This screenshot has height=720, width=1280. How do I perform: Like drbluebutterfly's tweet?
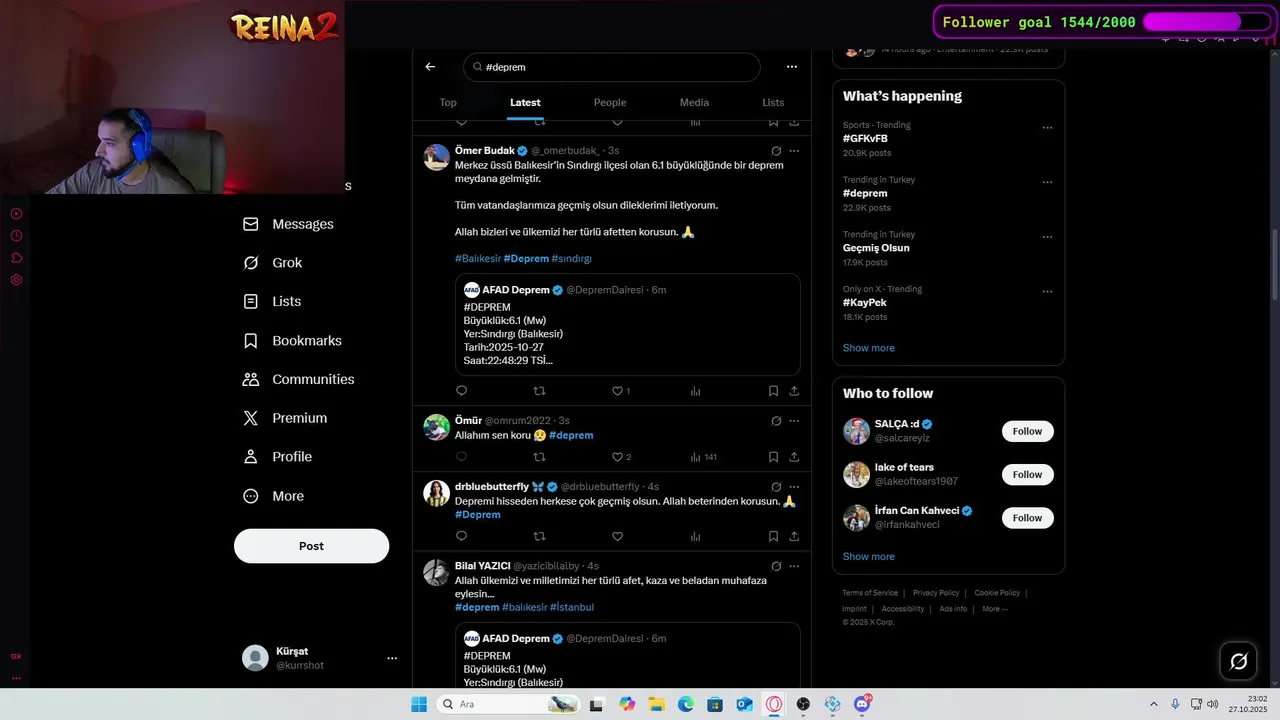(x=617, y=537)
